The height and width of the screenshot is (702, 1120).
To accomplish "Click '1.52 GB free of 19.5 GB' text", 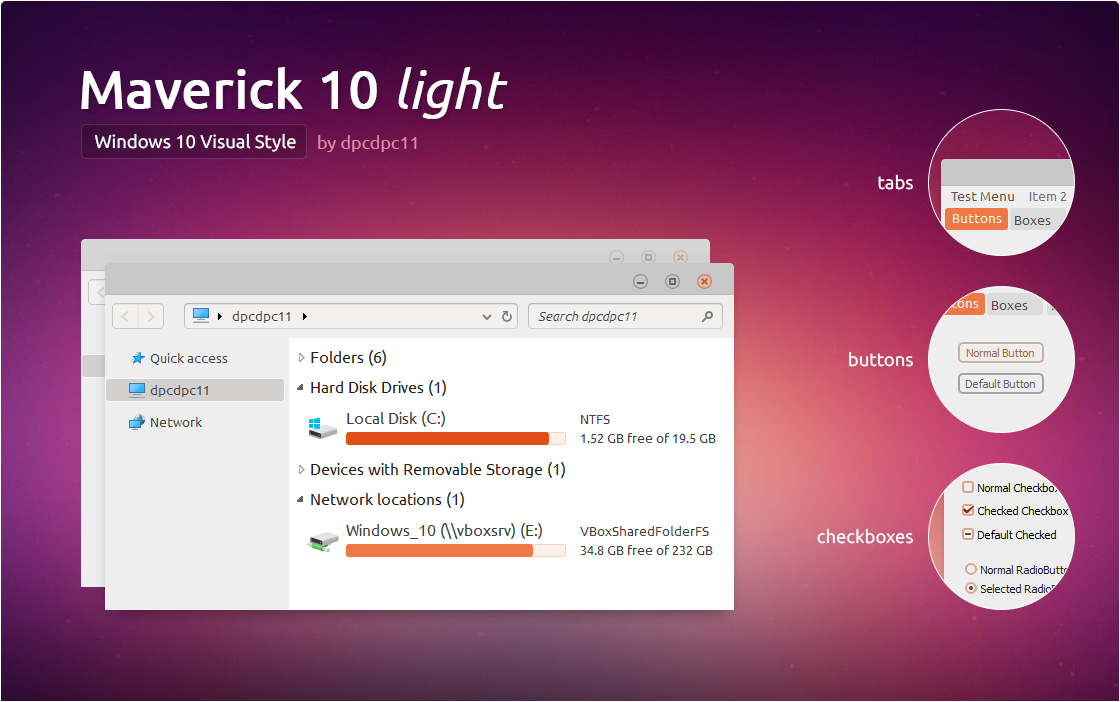I will (x=648, y=438).
